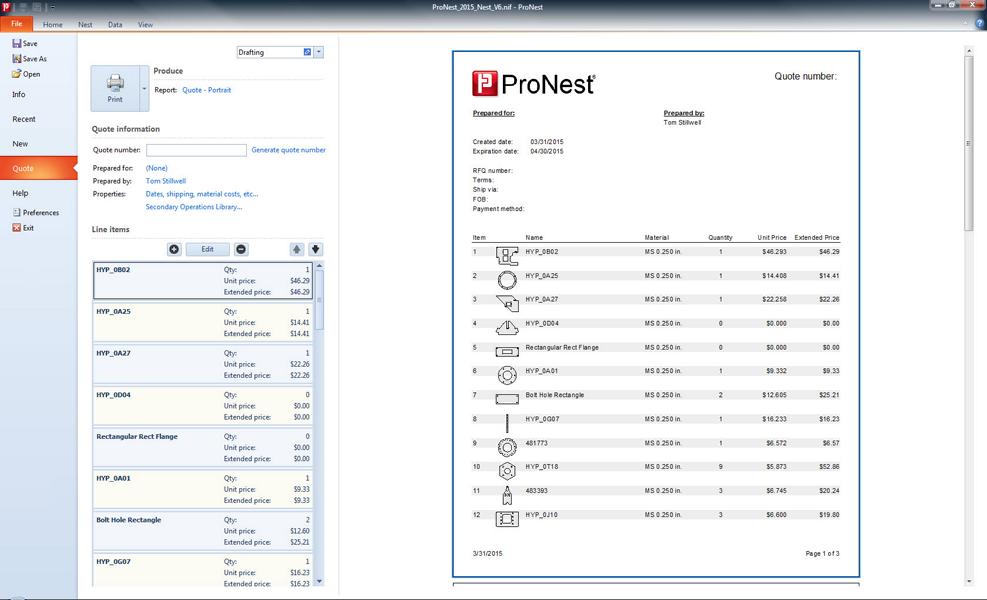Select the Rectangular Rect Flange line item

(x=203, y=447)
